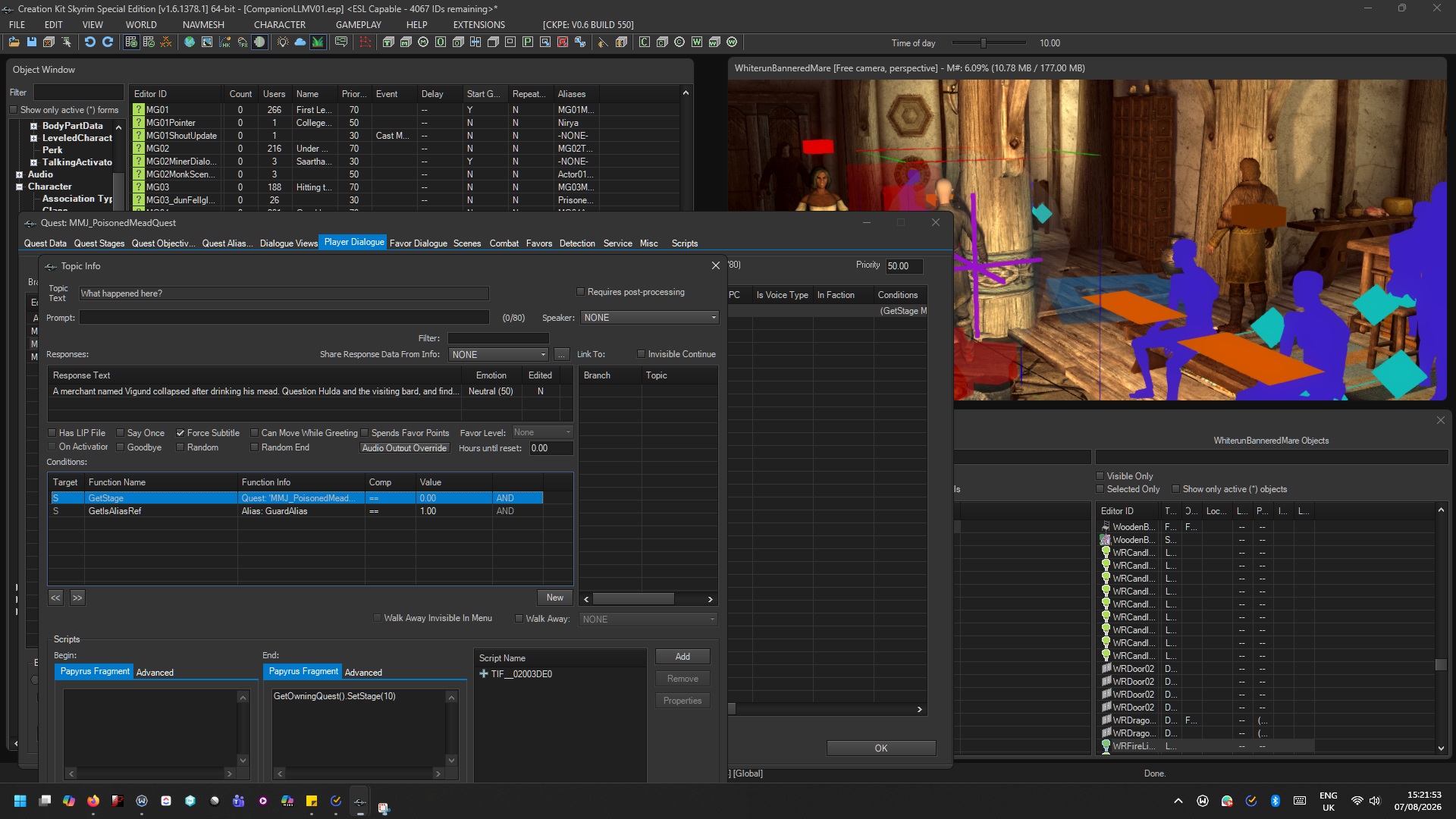The width and height of the screenshot is (1456, 819).
Task: Toggle Say Once checkbox
Action: [x=120, y=433]
